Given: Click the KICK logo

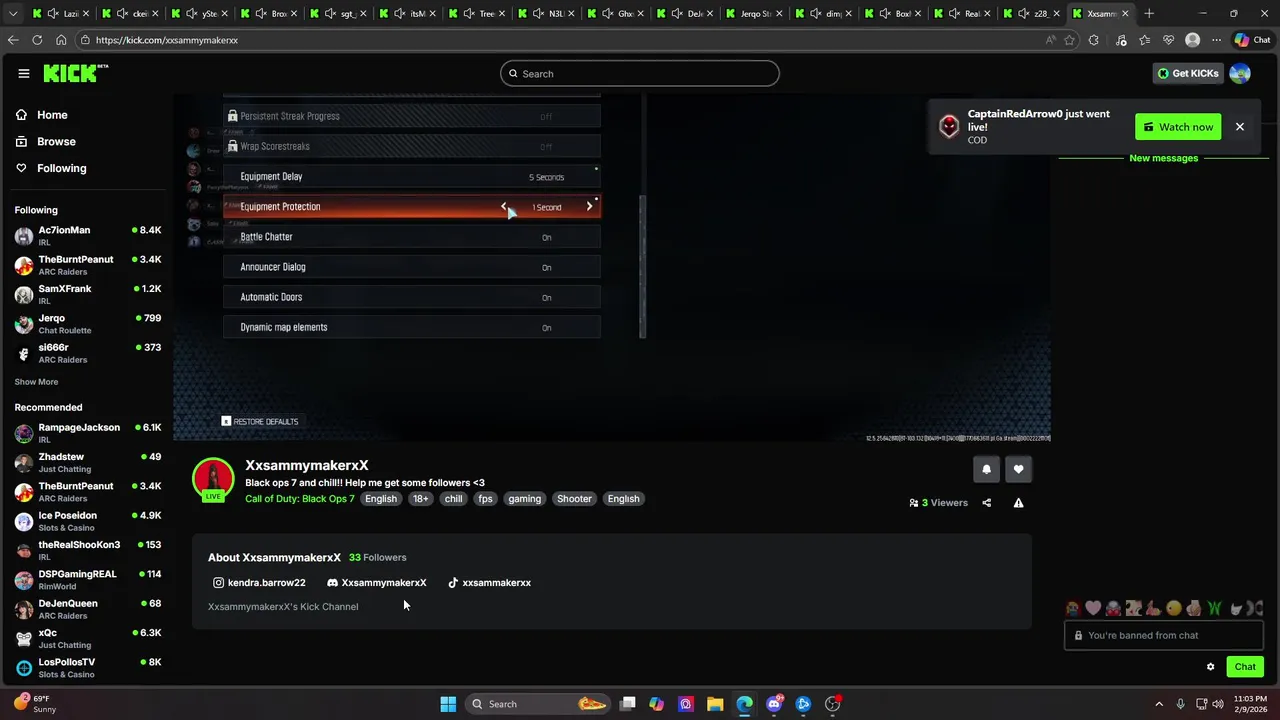Looking at the screenshot, I should pyautogui.click(x=75, y=73).
